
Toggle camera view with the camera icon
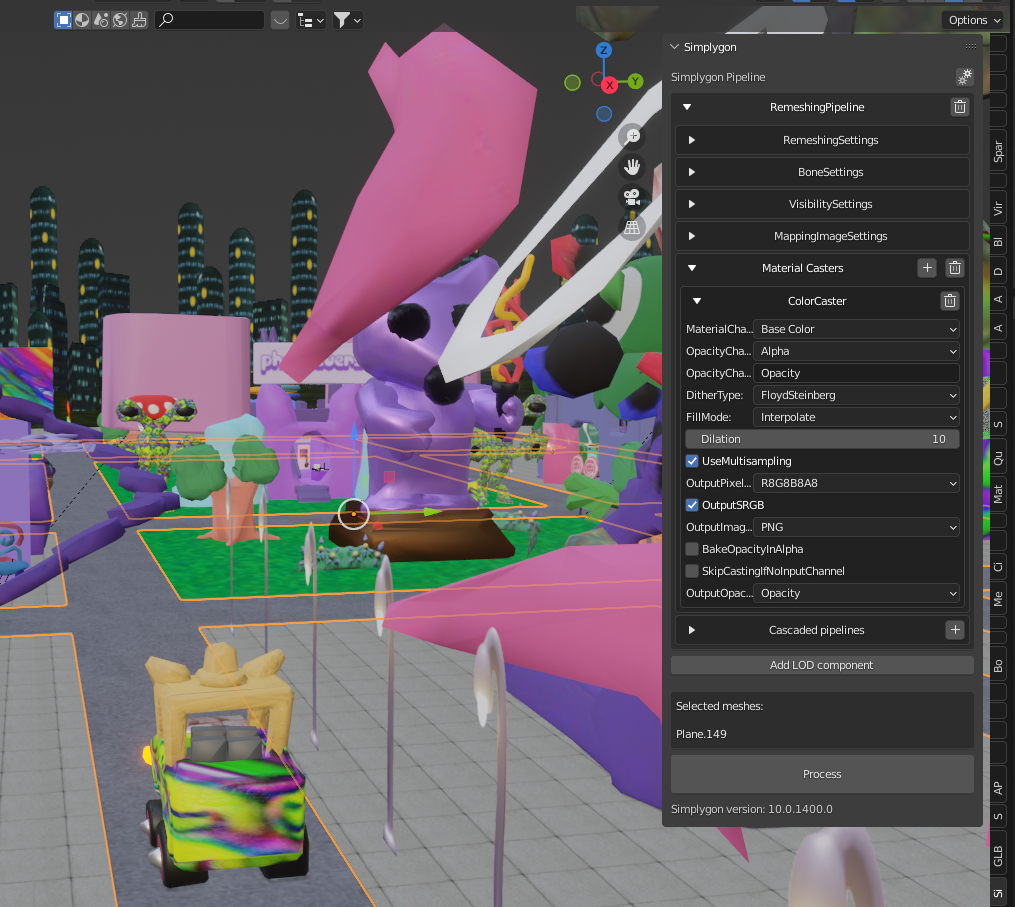click(632, 197)
